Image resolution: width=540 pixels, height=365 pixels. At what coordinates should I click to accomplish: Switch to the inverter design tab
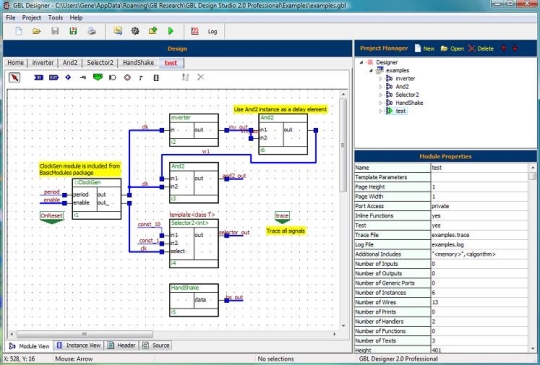(x=43, y=63)
